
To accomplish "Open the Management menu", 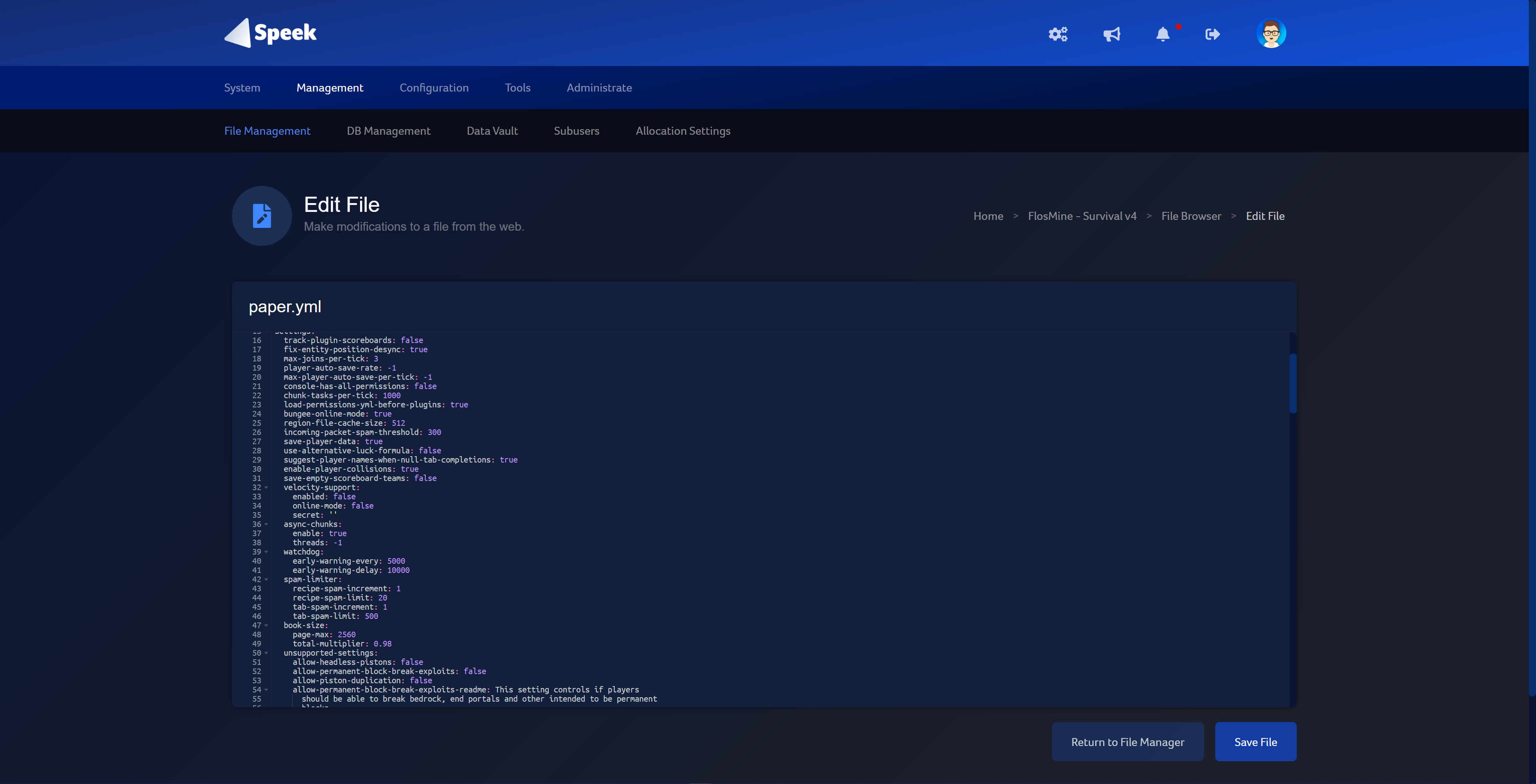I will tap(330, 88).
